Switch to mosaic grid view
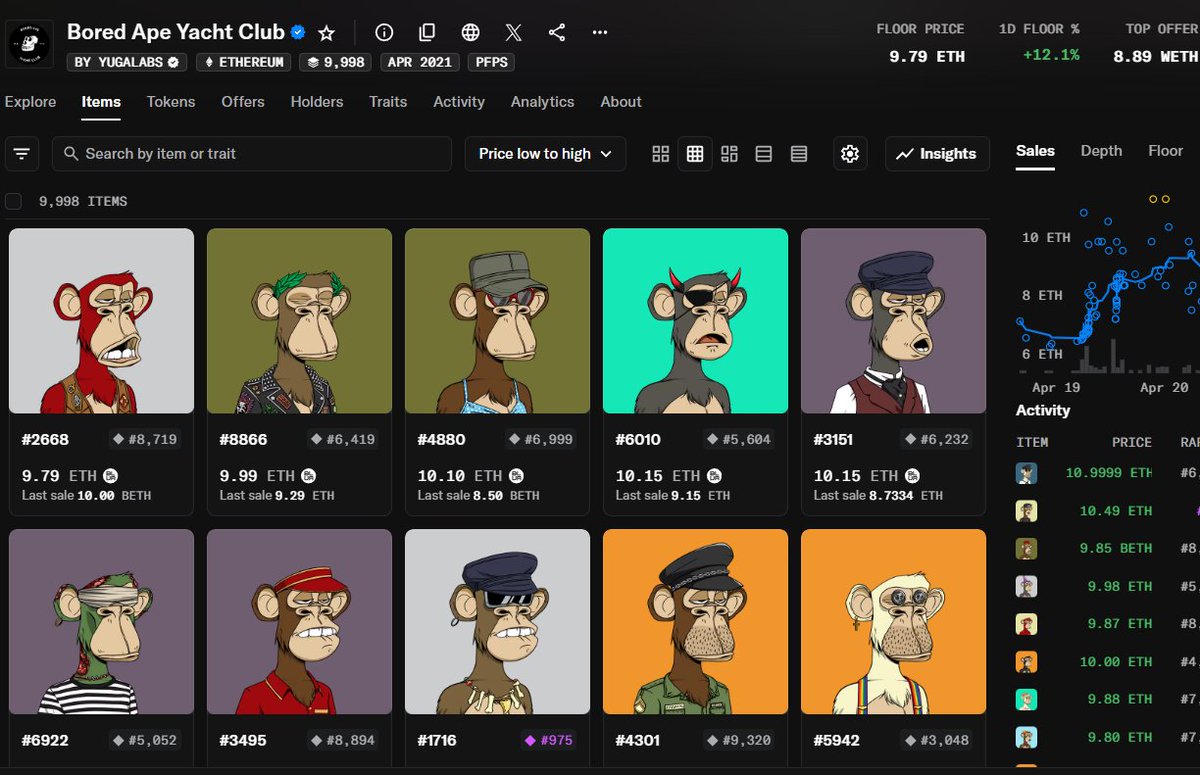Viewport: 1200px width, 775px height. click(729, 154)
